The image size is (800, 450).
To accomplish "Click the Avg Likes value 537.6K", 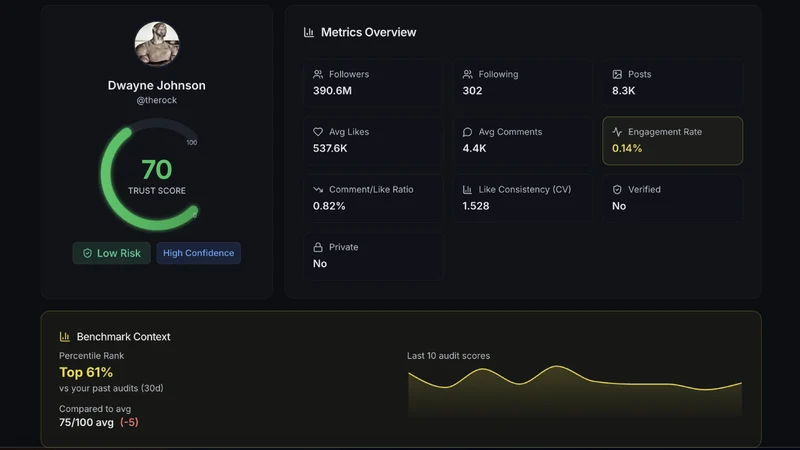I will [330, 148].
